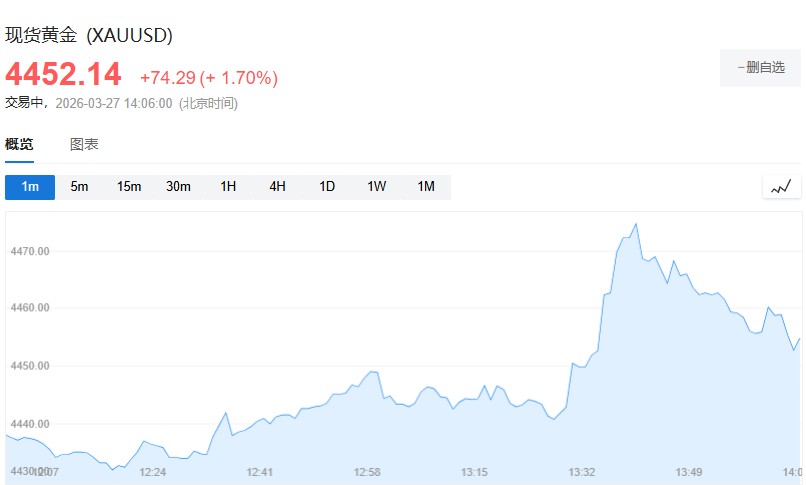Pick the 4H interval
The image size is (806, 485).
(277, 187)
